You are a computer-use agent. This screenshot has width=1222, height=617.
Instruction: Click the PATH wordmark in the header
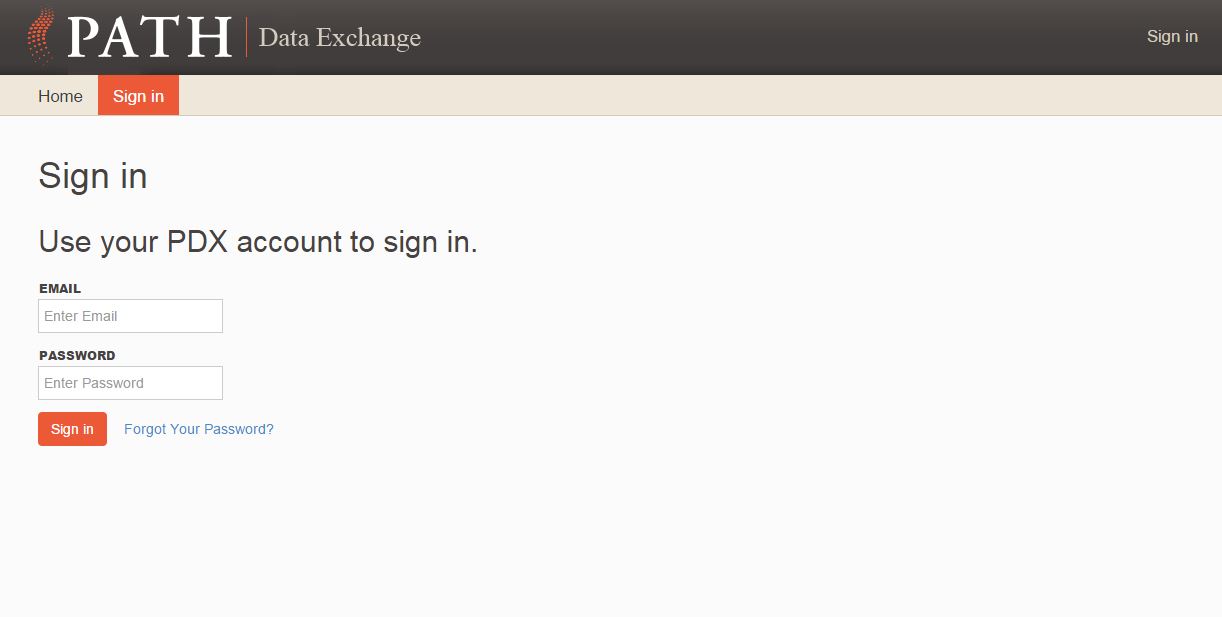[x=150, y=37]
